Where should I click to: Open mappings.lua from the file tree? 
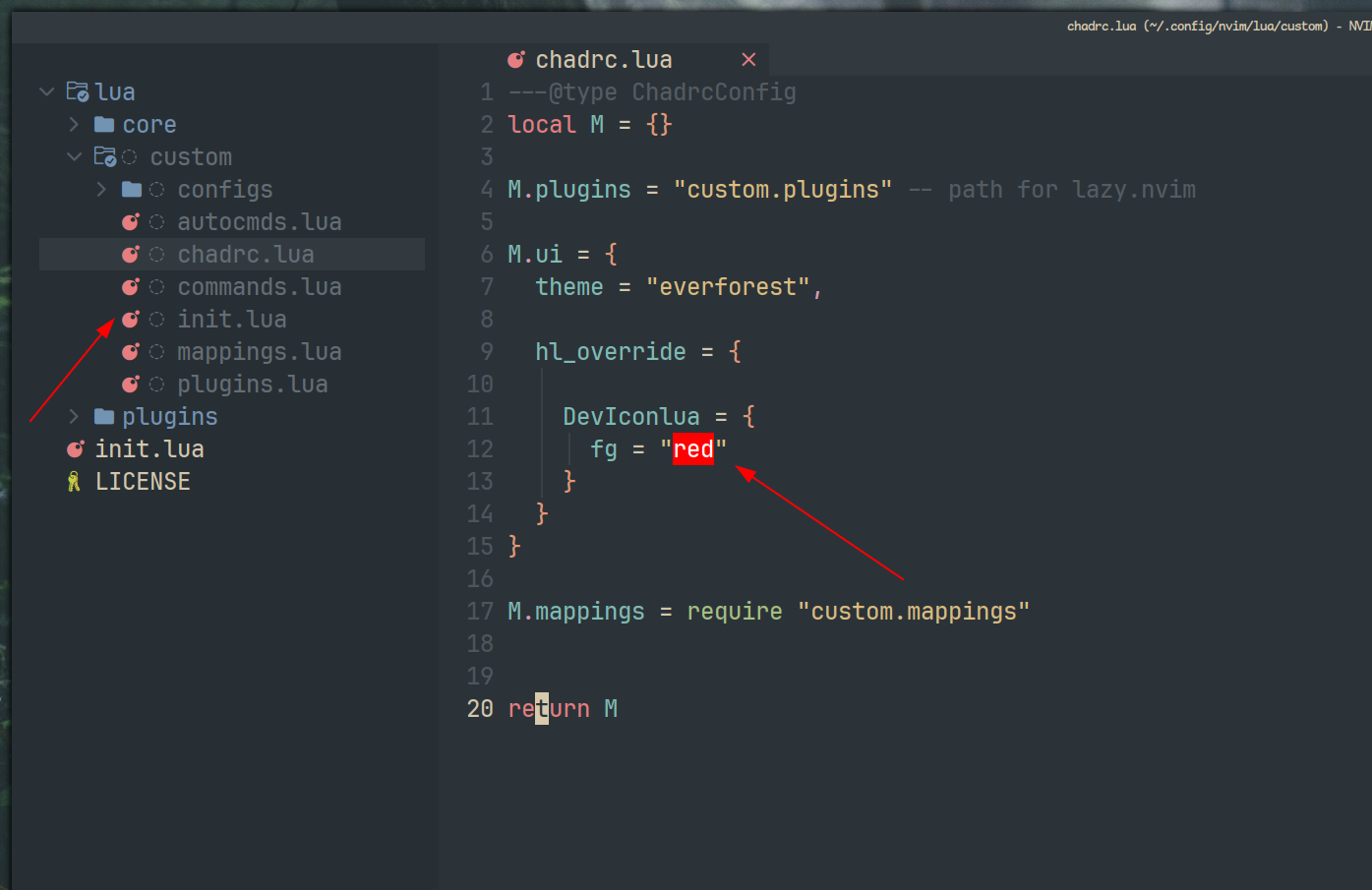(x=260, y=352)
